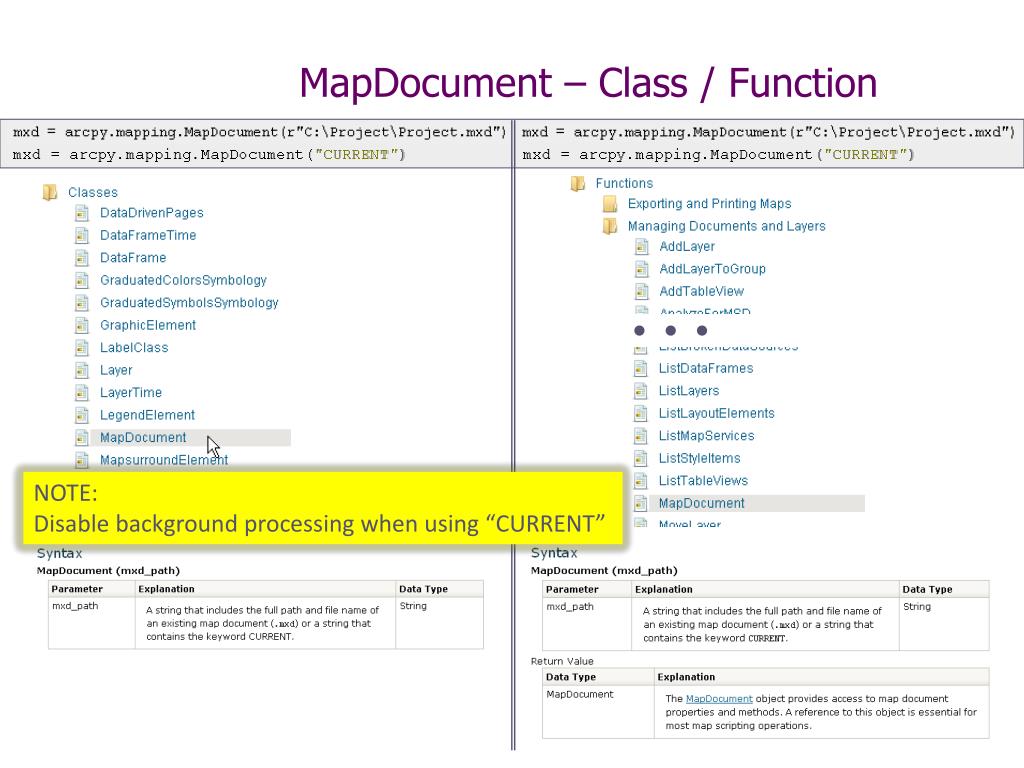The height and width of the screenshot is (768, 1024).
Task: Open the ListTableViews function topic
Action: (x=703, y=481)
